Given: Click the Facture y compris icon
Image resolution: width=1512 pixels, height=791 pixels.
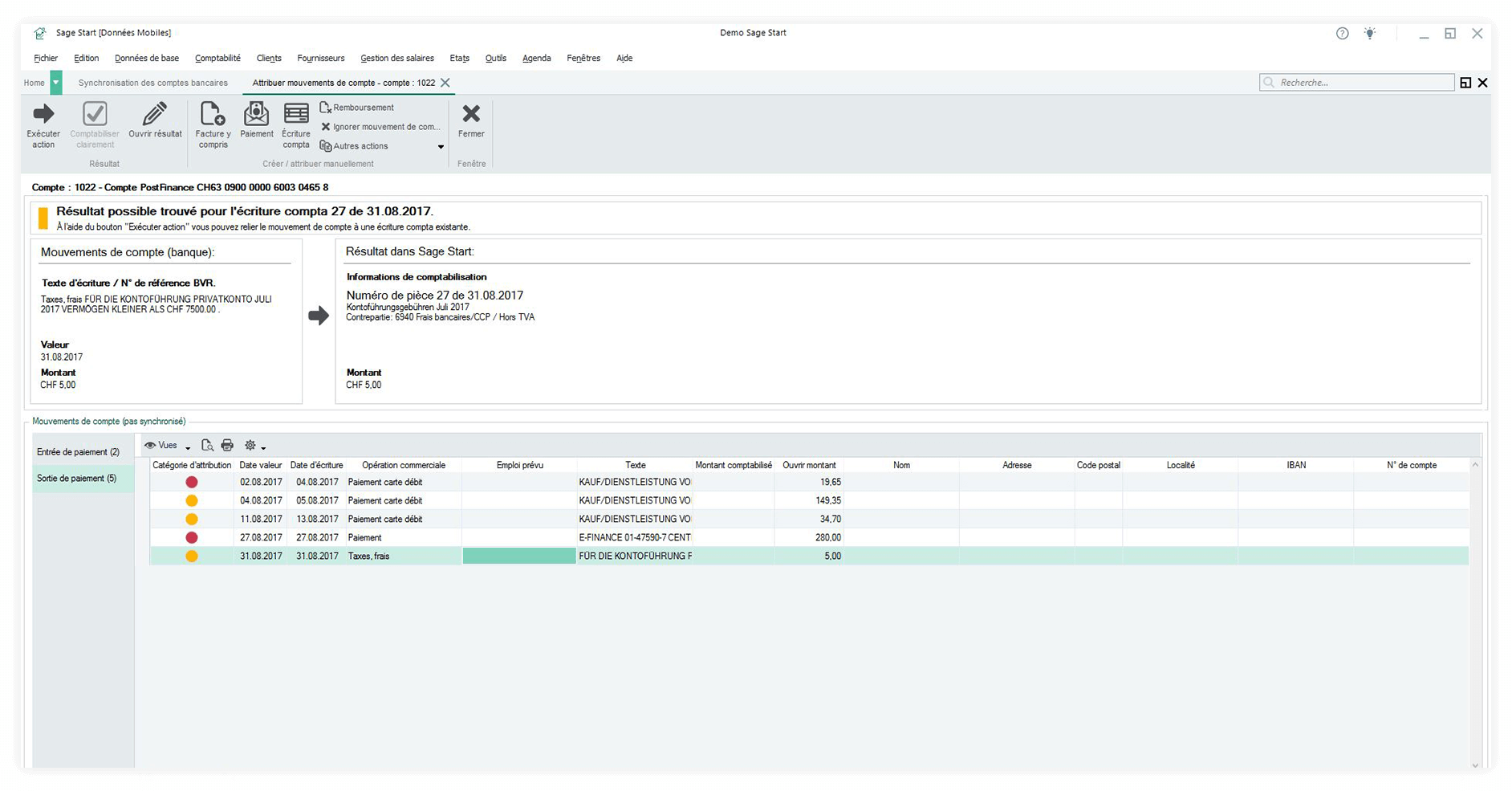Looking at the screenshot, I should click(x=213, y=113).
